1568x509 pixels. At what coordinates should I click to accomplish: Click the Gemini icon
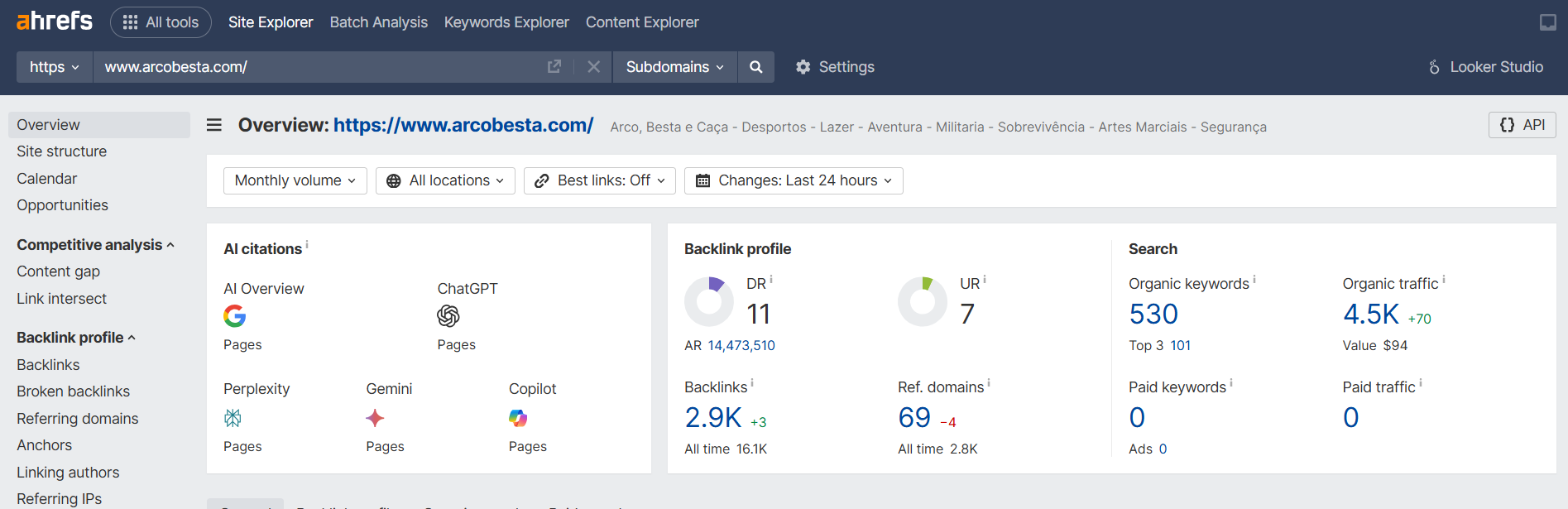pos(376,419)
